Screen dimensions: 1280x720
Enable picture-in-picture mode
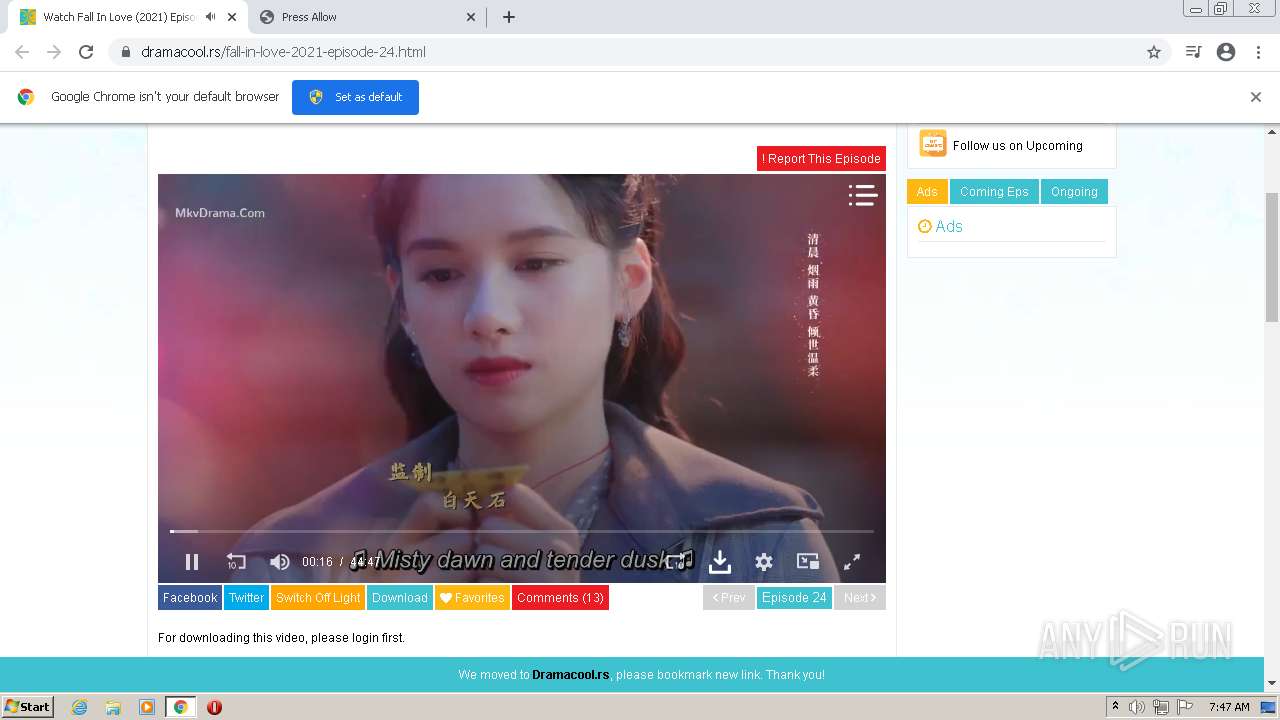[808, 562]
